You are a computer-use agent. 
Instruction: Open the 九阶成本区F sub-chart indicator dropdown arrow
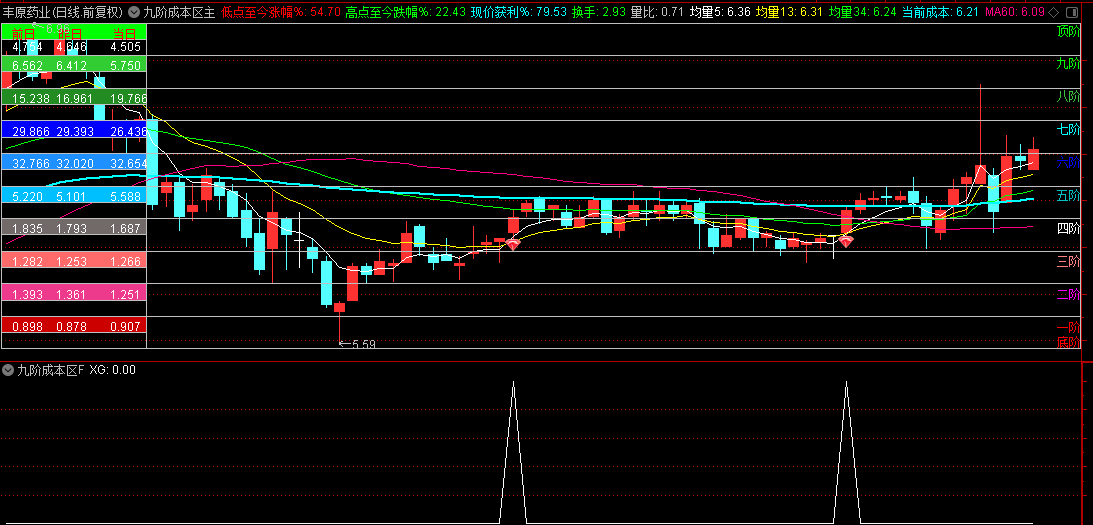(x=9, y=370)
